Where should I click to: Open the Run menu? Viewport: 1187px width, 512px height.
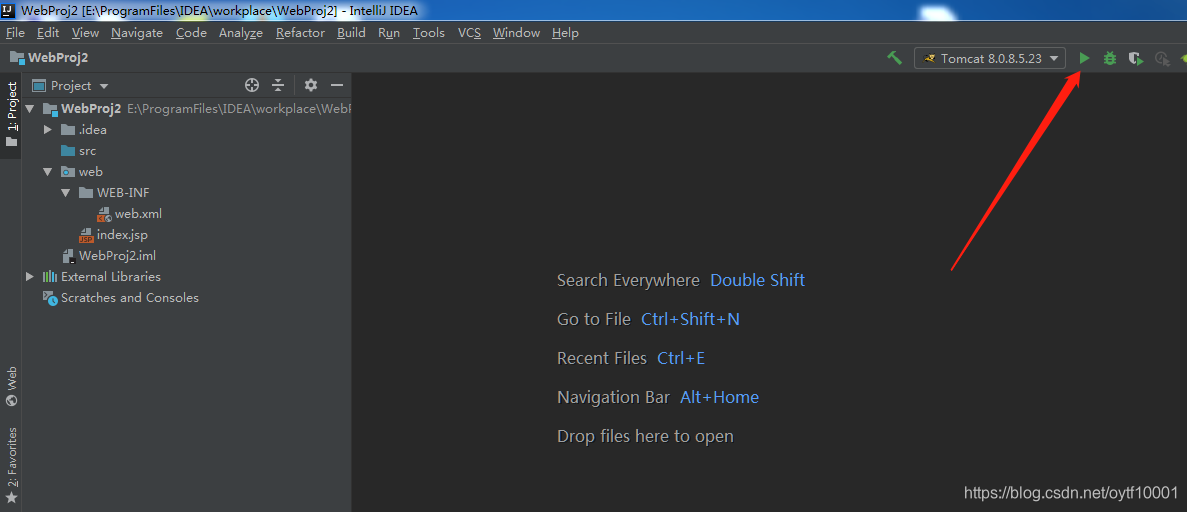point(389,33)
